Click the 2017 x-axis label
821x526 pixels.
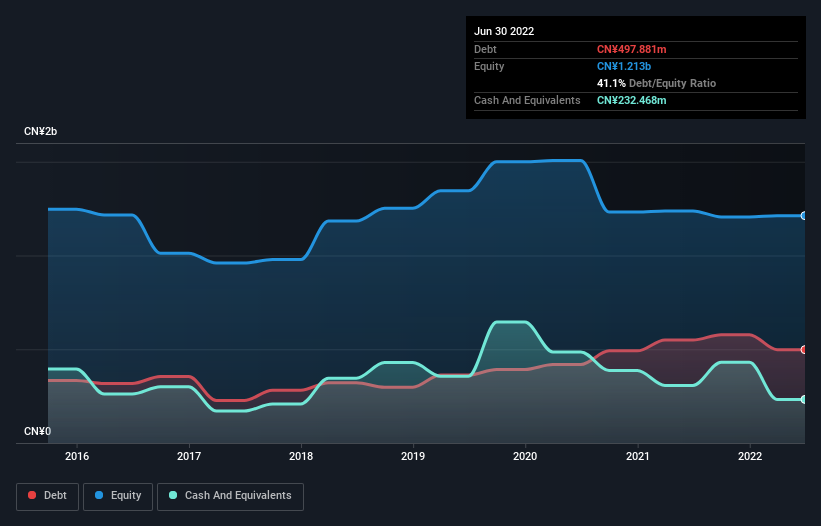click(x=189, y=456)
